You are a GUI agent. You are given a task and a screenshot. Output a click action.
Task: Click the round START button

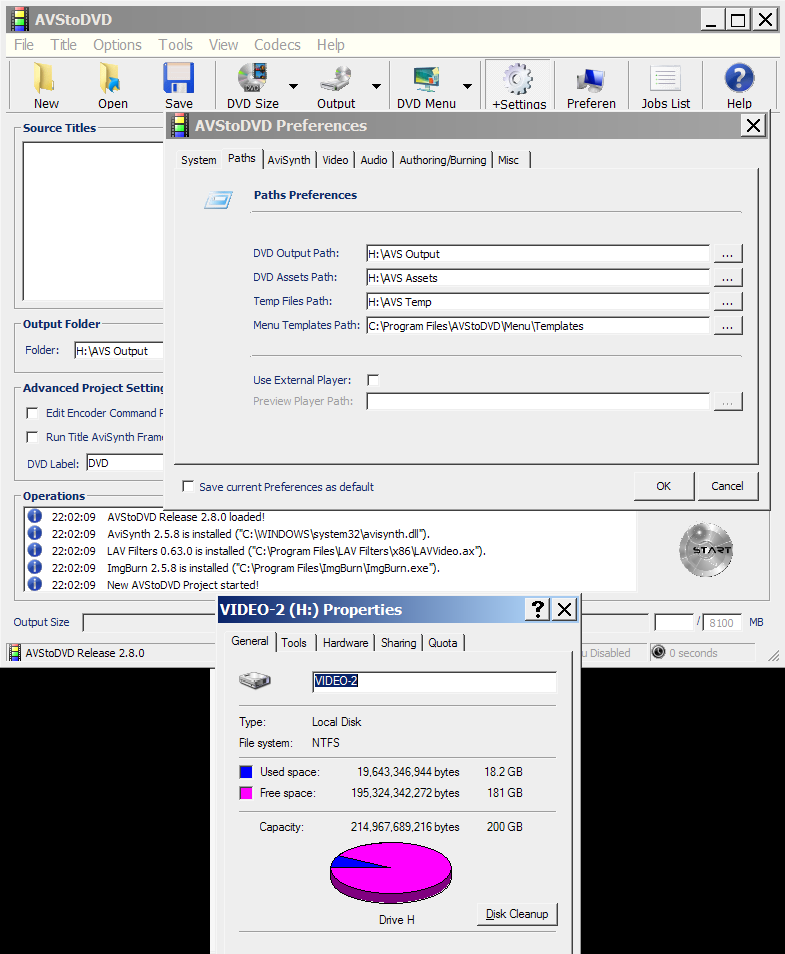pyautogui.click(x=706, y=549)
